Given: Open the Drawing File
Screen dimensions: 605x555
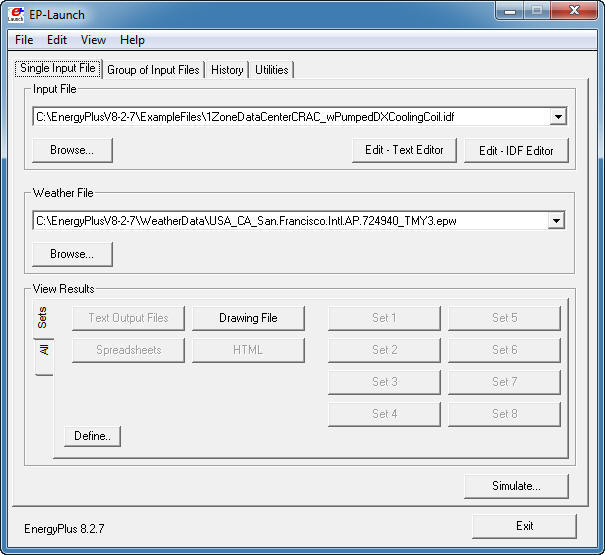Looking at the screenshot, I should [248, 318].
